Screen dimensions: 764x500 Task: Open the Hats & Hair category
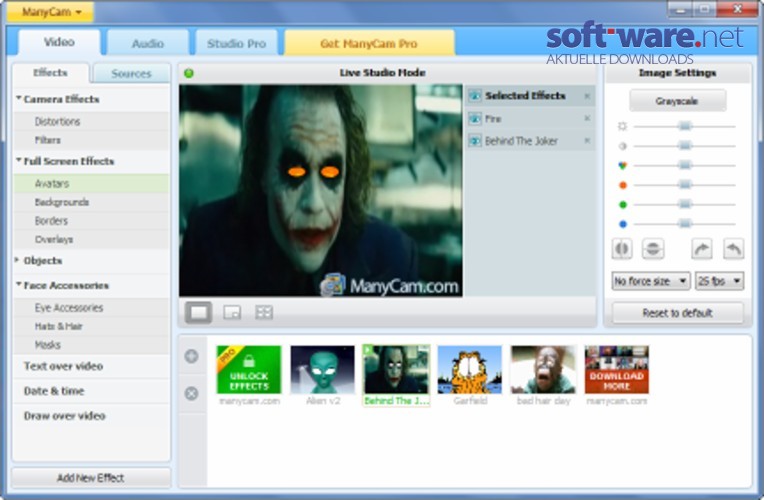(x=91, y=326)
